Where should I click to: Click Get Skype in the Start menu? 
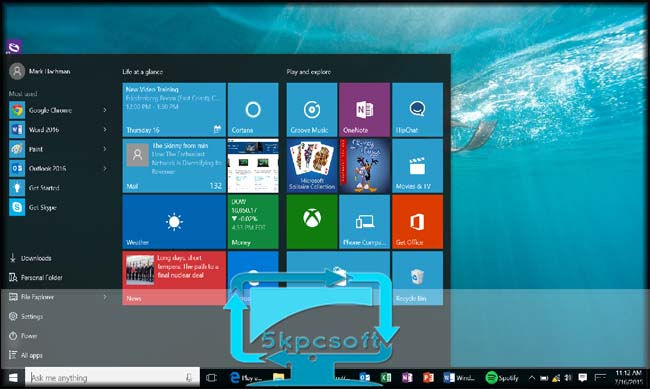(58, 207)
